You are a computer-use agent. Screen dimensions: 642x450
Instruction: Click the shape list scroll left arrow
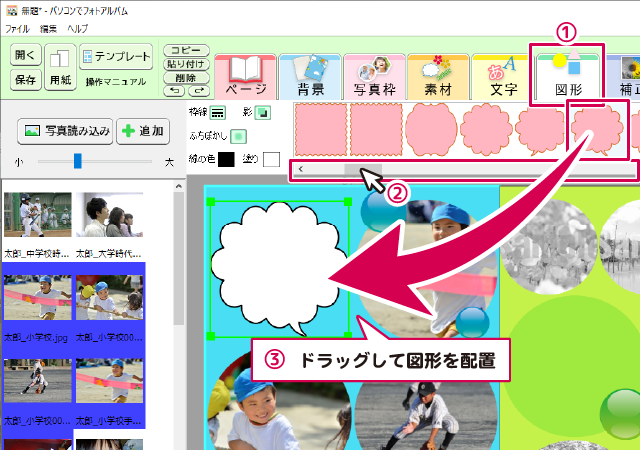point(301,169)
